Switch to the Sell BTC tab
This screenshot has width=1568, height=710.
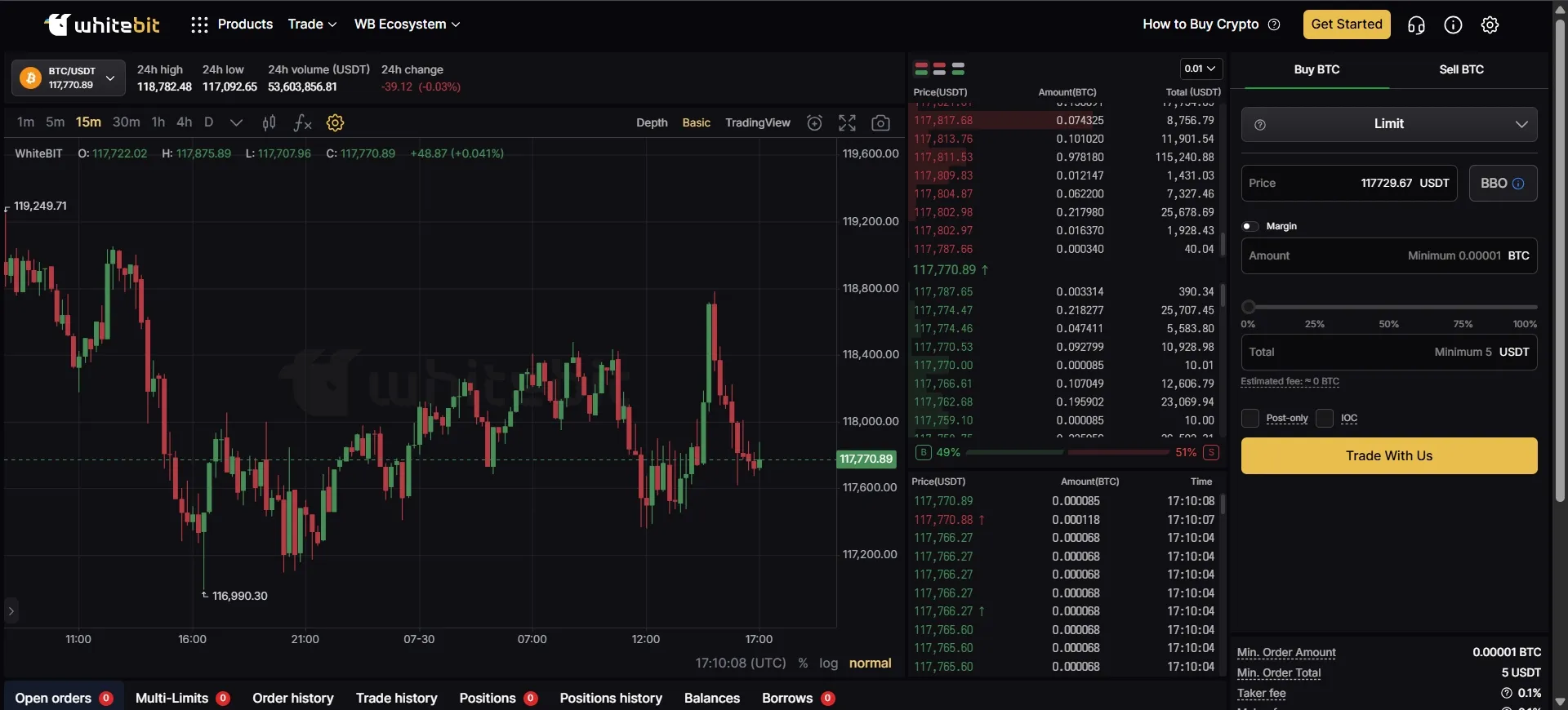point(1461,69)
